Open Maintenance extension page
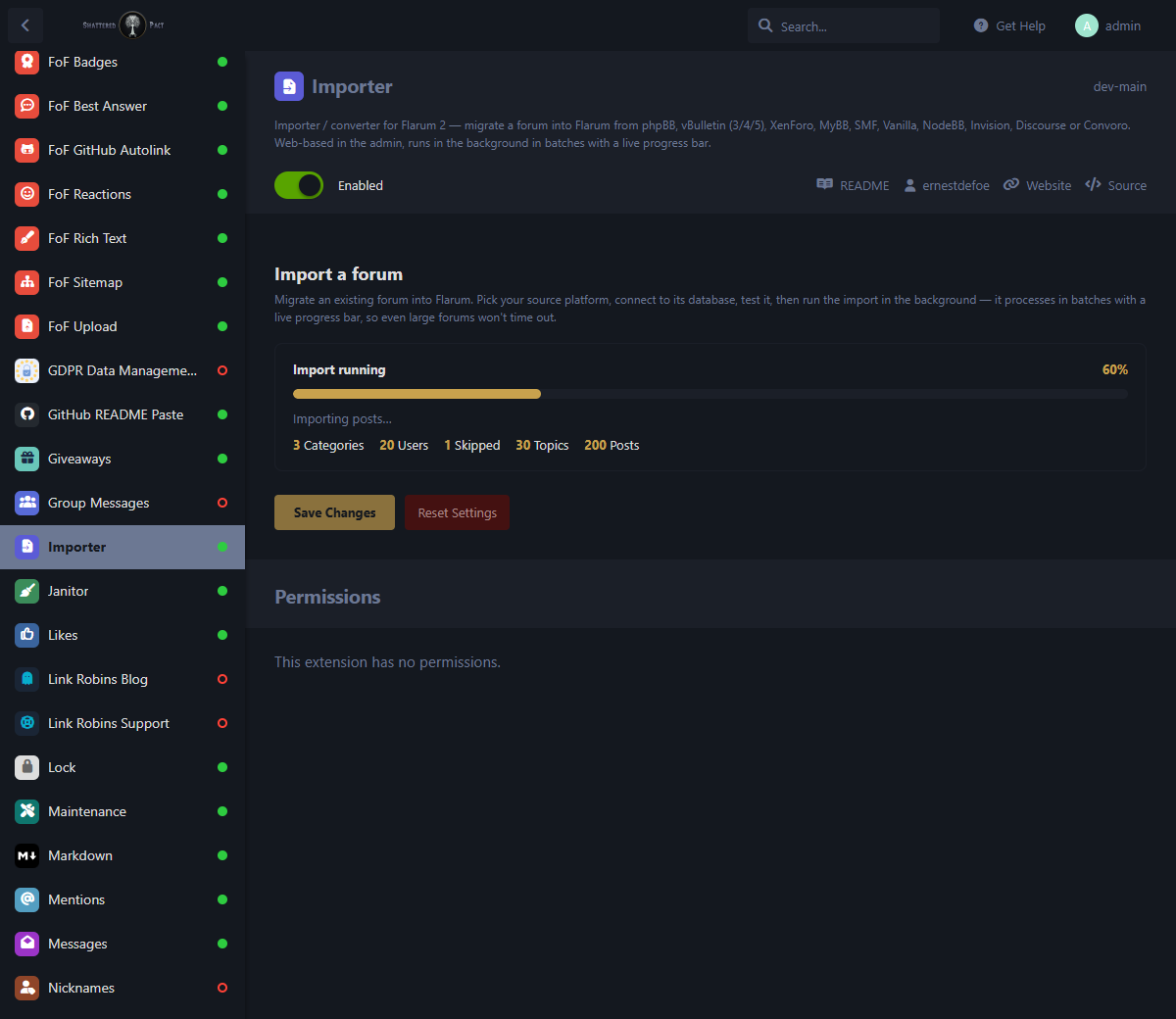 [x=122, y=811]
